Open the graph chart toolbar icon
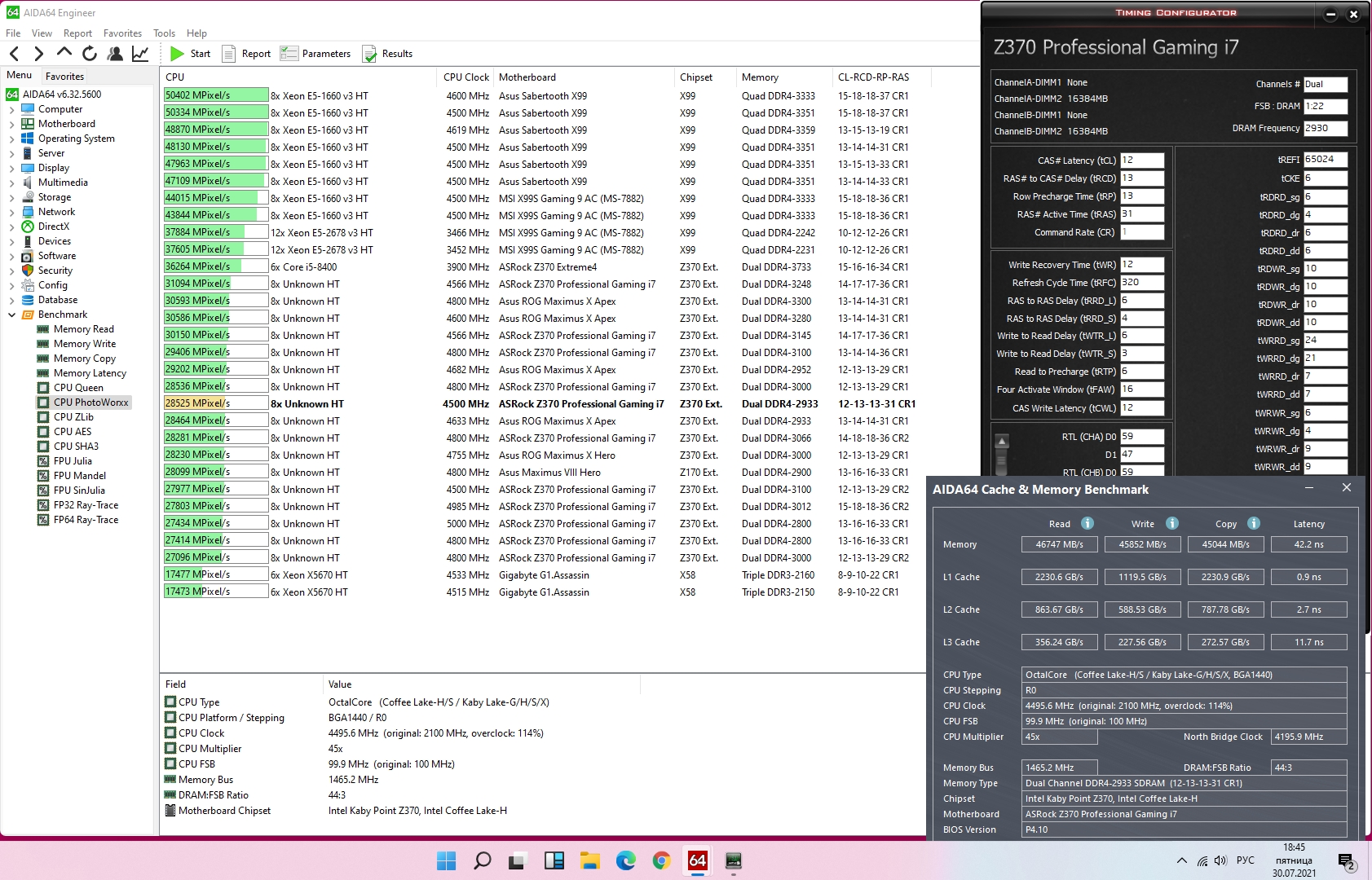This screenshot has height=880, width=1372. tap(140, 54)
